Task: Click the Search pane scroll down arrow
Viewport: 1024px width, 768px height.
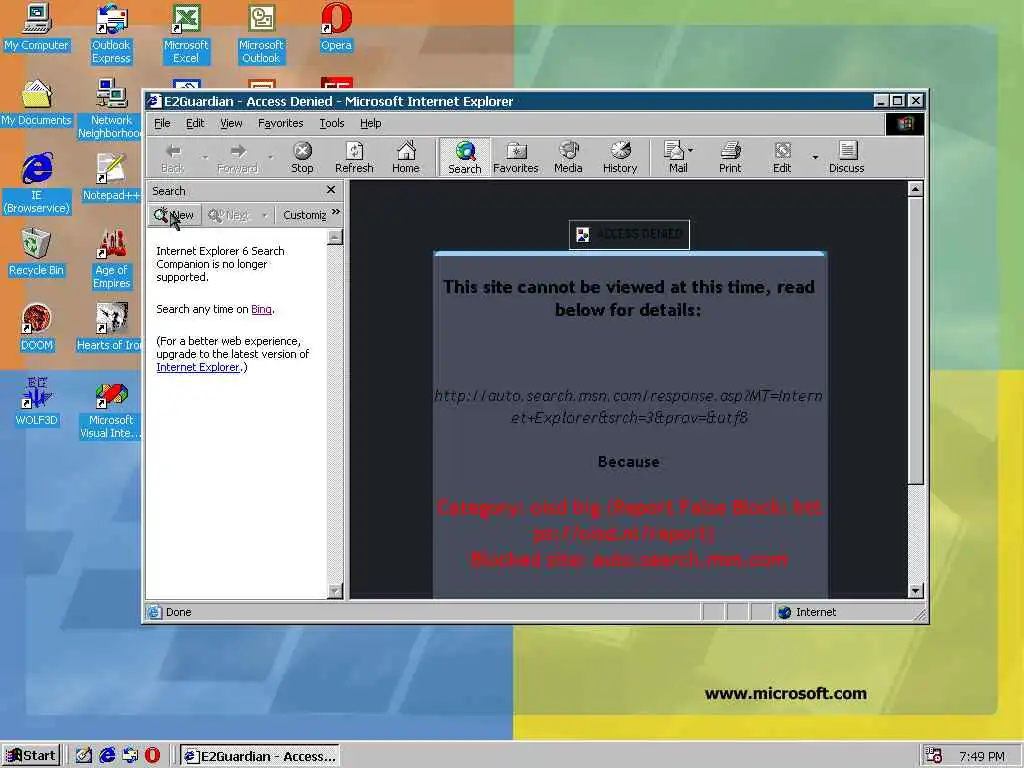Action: tap(335, 591)
